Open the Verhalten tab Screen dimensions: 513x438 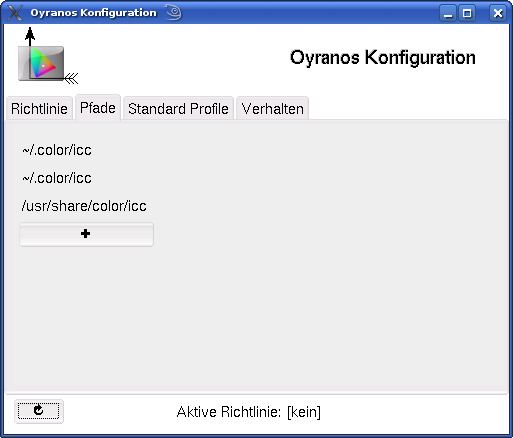pos(272,108)
